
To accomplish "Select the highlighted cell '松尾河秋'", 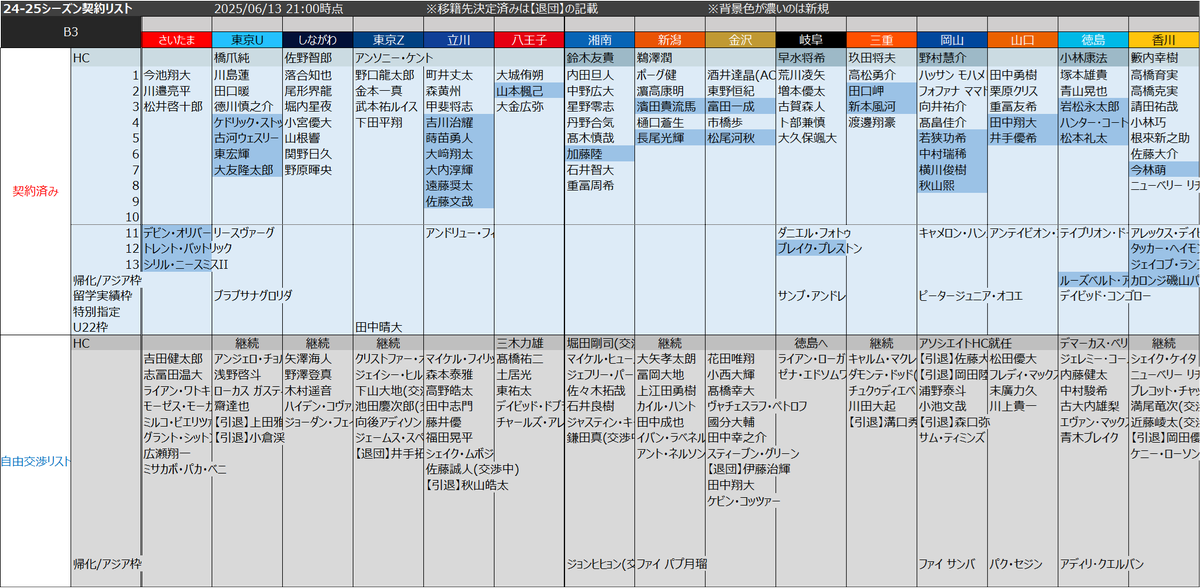I will (740, 138).
